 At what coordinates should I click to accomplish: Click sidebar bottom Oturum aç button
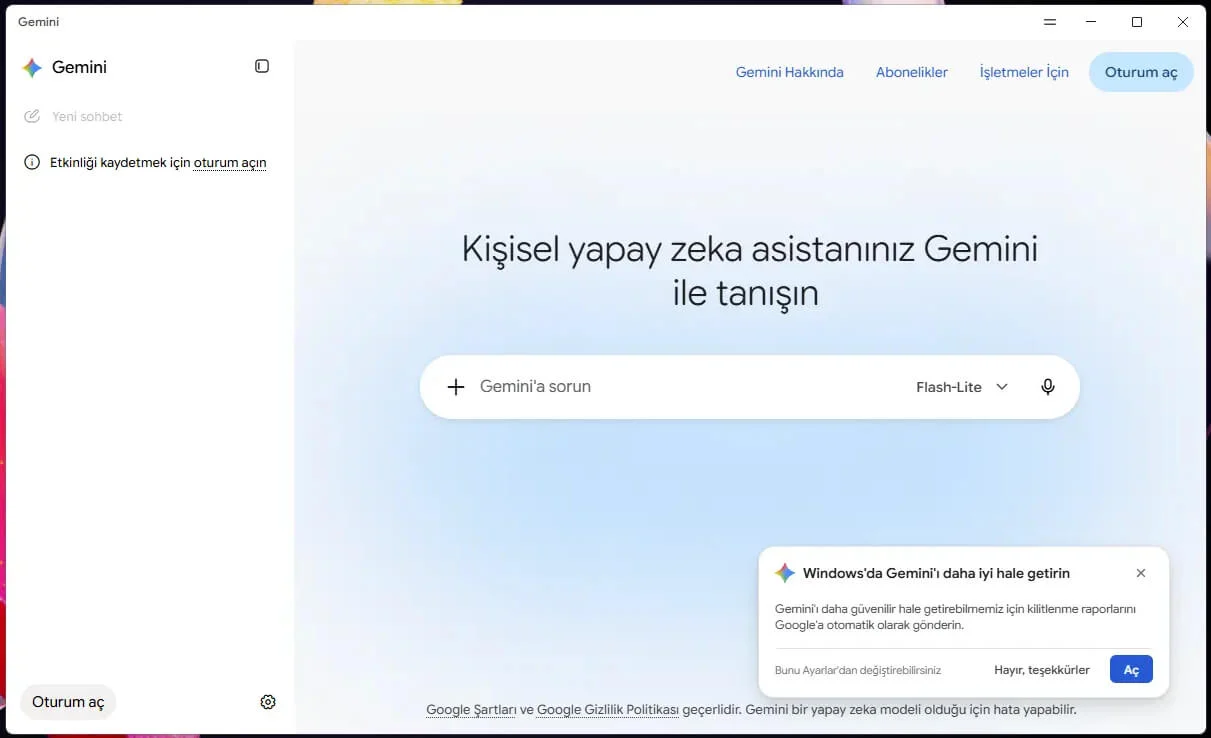pyautogui.click(x=68, y=702)
